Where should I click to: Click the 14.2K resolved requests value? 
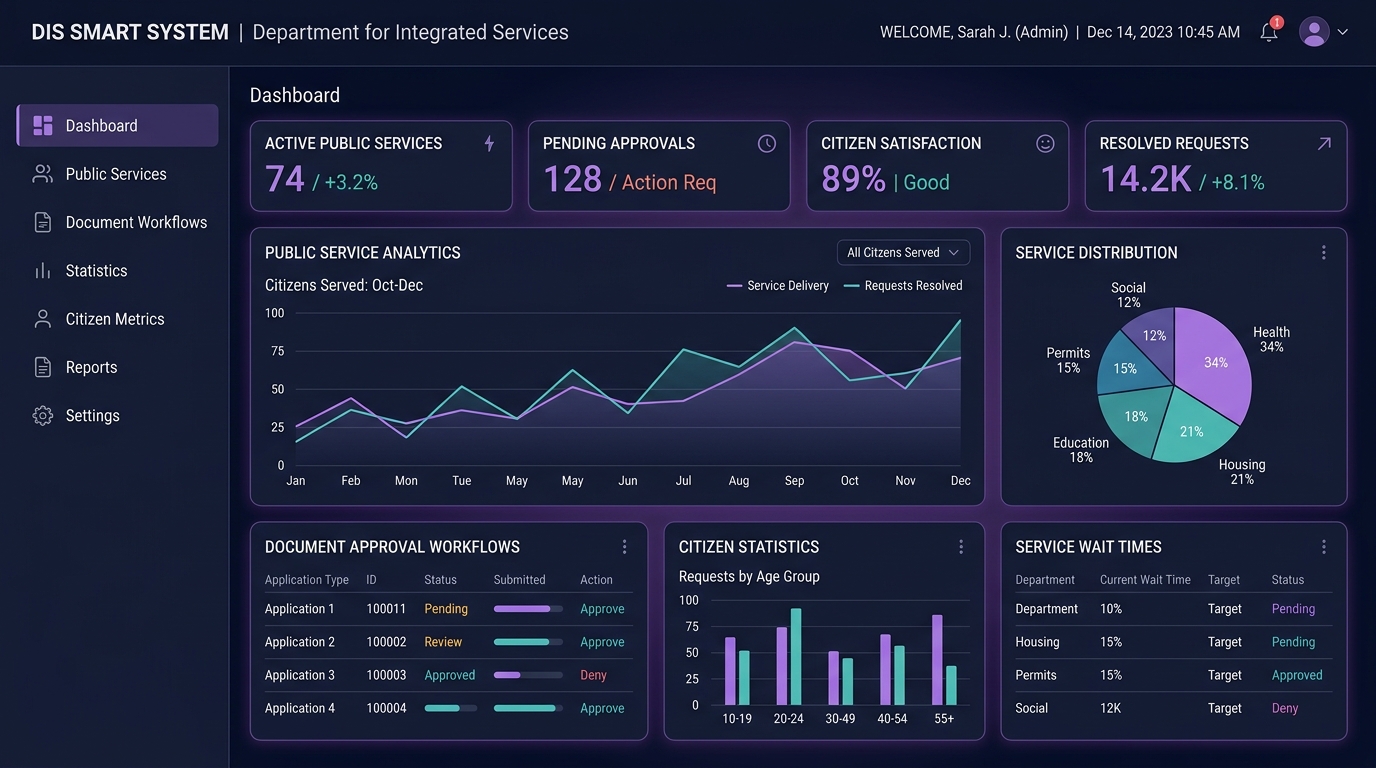point(1145,180)
